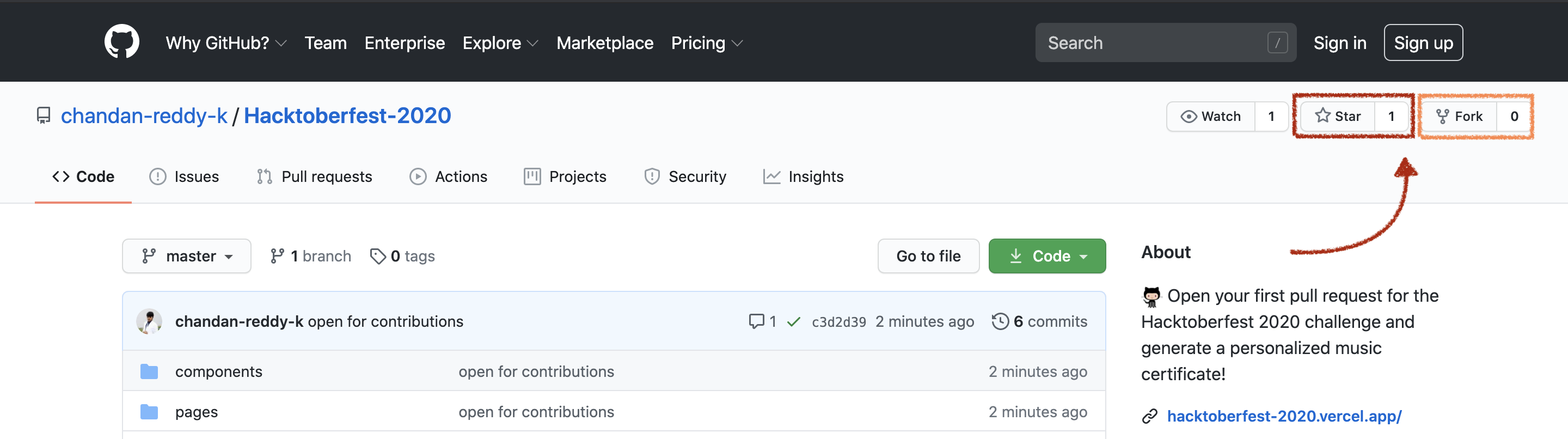Fork the repository

pyautogui.click(x=1459, y=117)
